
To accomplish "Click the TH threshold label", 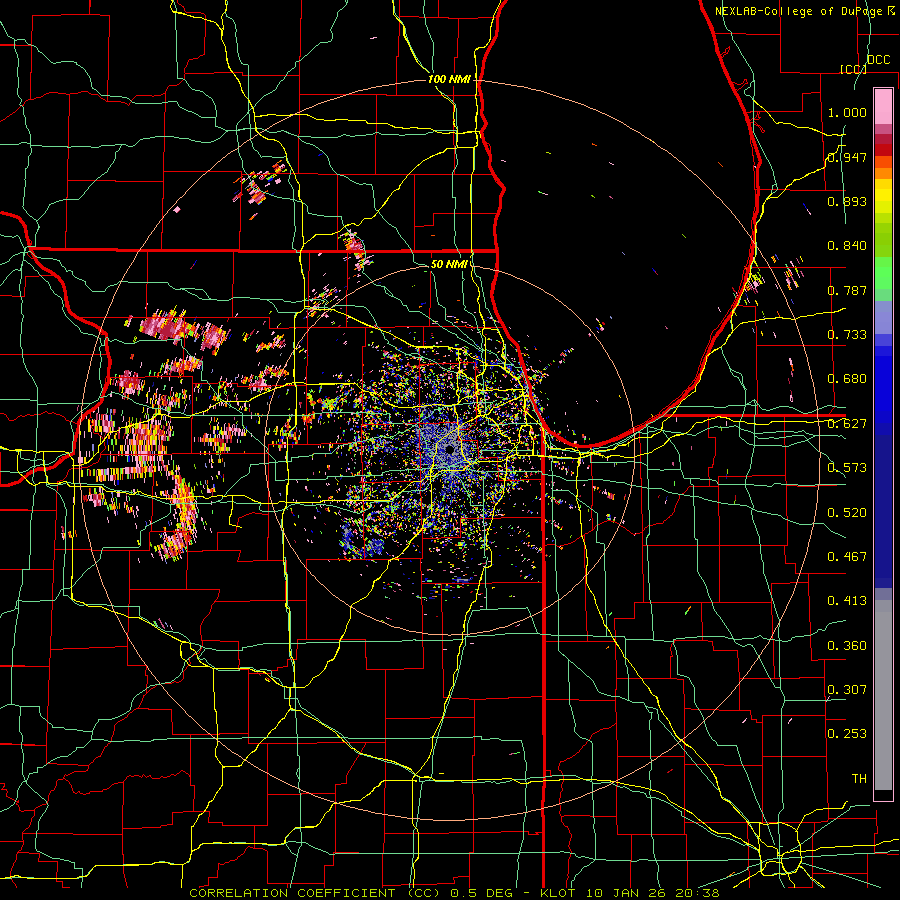I will tap(859, 778).
